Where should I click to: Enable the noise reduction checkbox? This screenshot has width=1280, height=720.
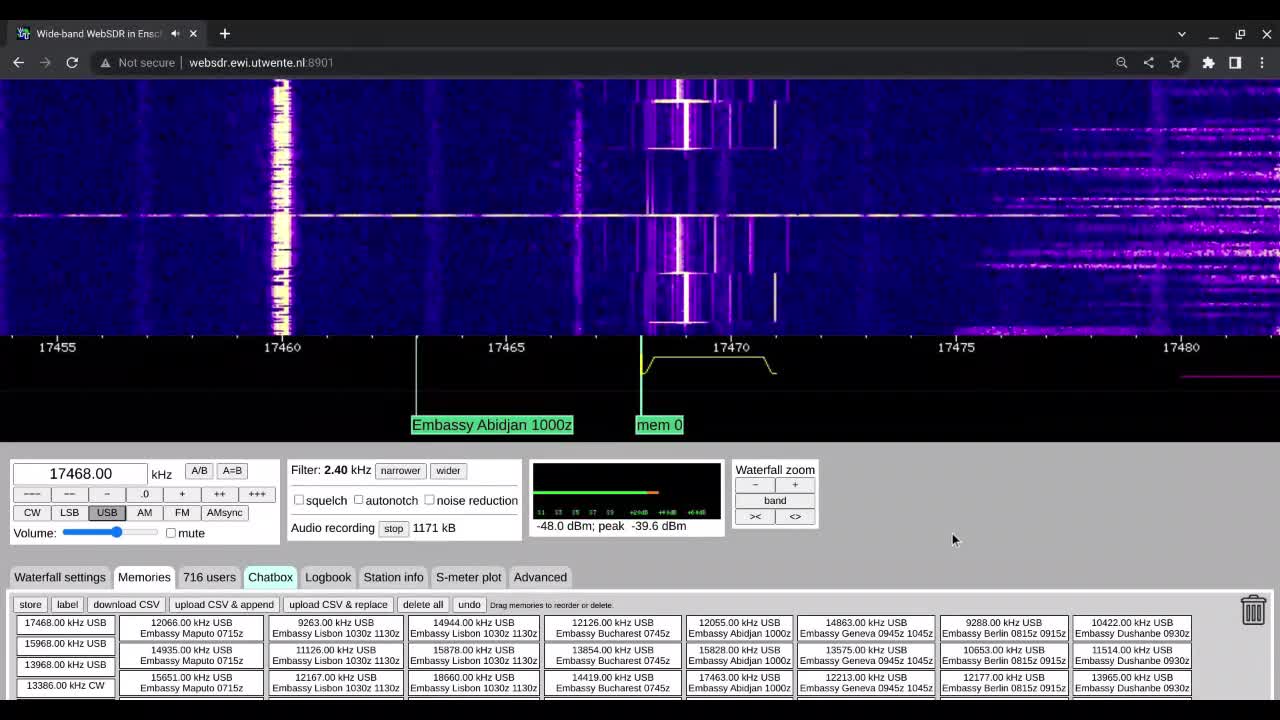click(x=429, y=500)
